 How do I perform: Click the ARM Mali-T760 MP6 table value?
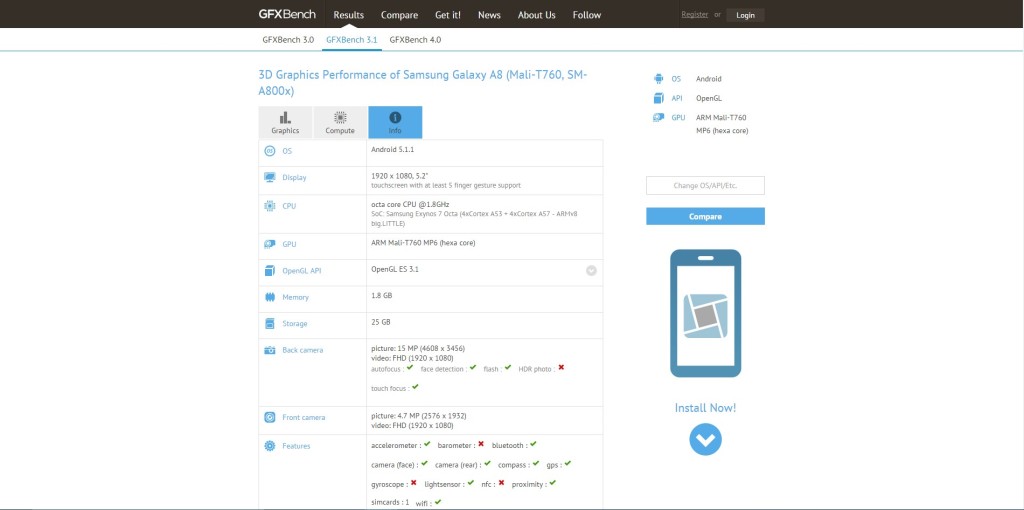click(x=423, y=243)
